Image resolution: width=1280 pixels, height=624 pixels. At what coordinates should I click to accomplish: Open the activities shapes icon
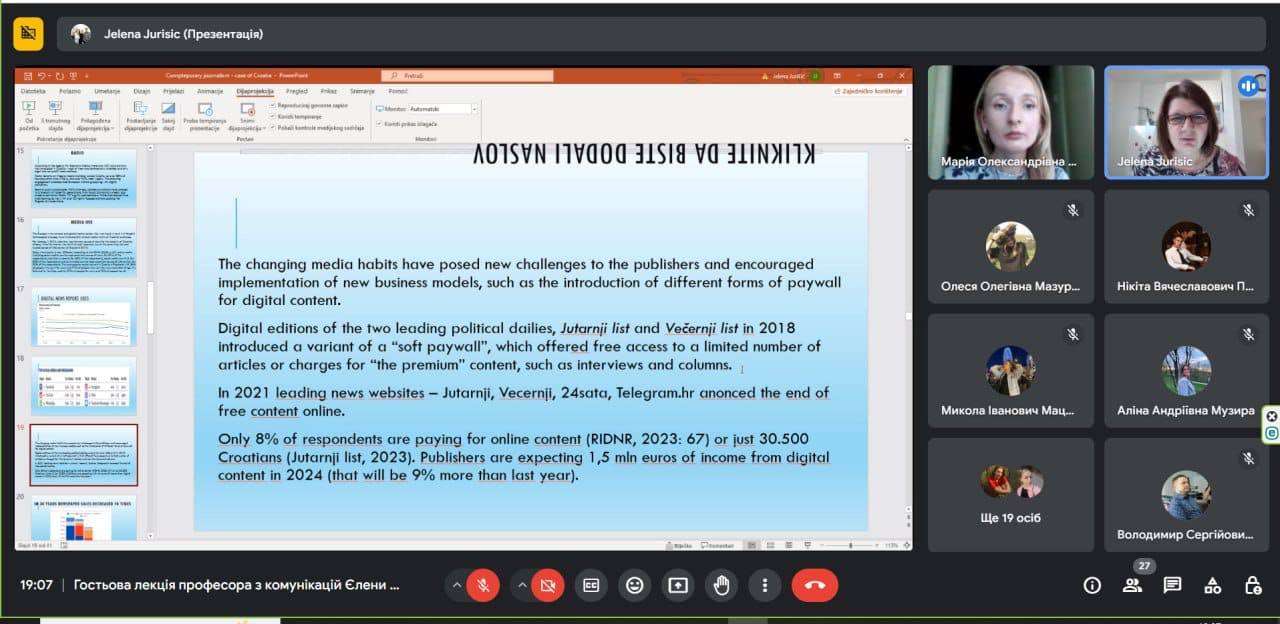click(1212, 585)
